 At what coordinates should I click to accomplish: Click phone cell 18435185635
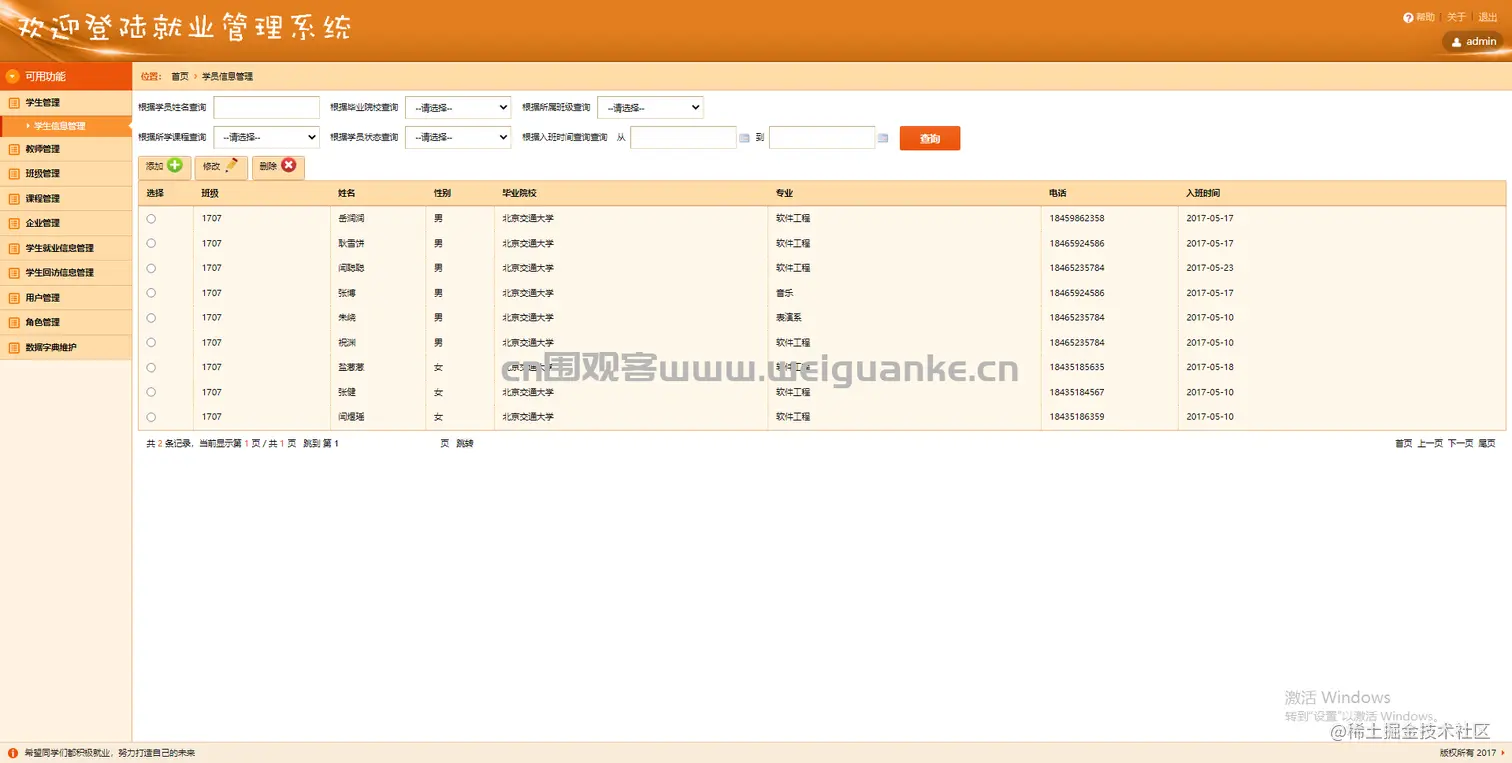[1077, 367]
